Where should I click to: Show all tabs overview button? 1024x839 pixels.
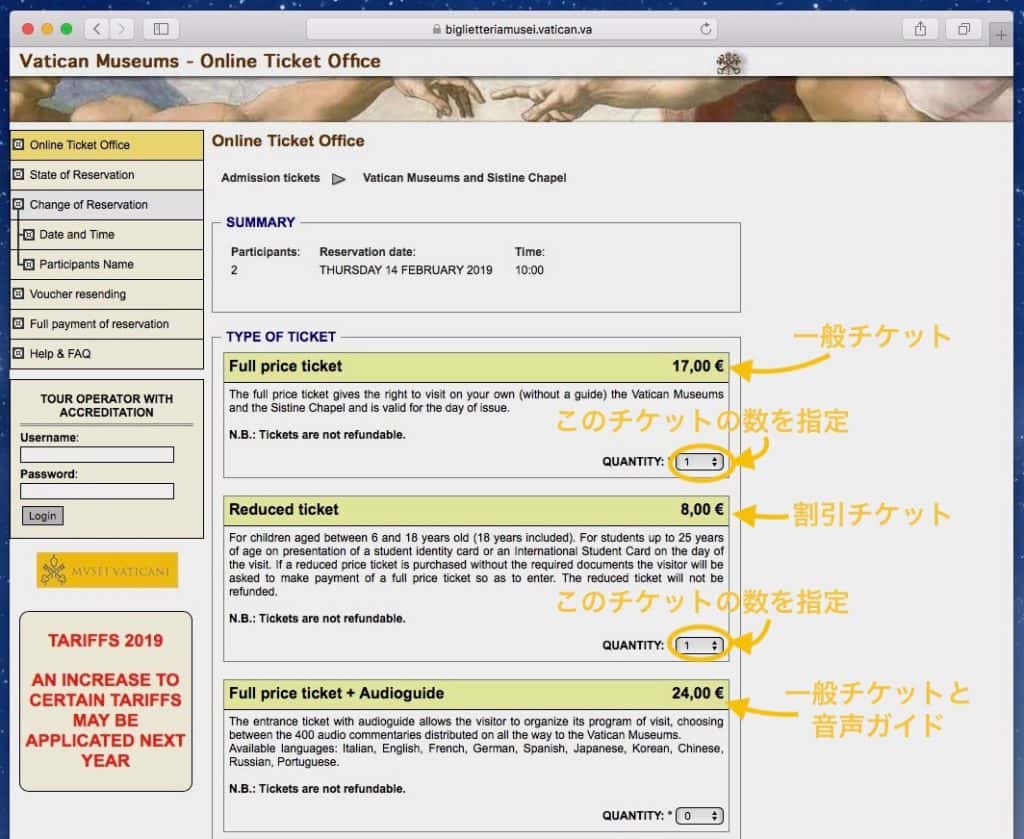point(964,29)
